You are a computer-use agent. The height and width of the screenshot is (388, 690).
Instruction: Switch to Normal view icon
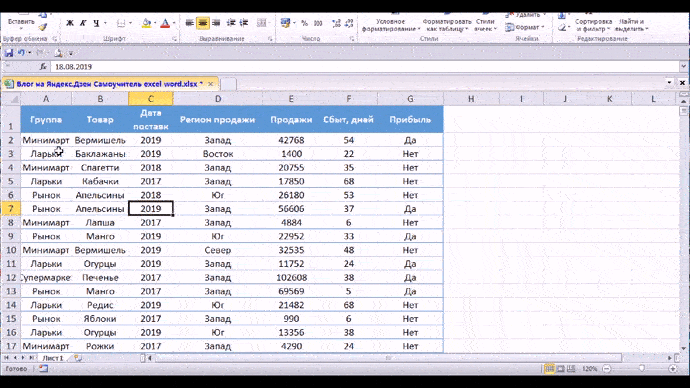tap(549, 369)
